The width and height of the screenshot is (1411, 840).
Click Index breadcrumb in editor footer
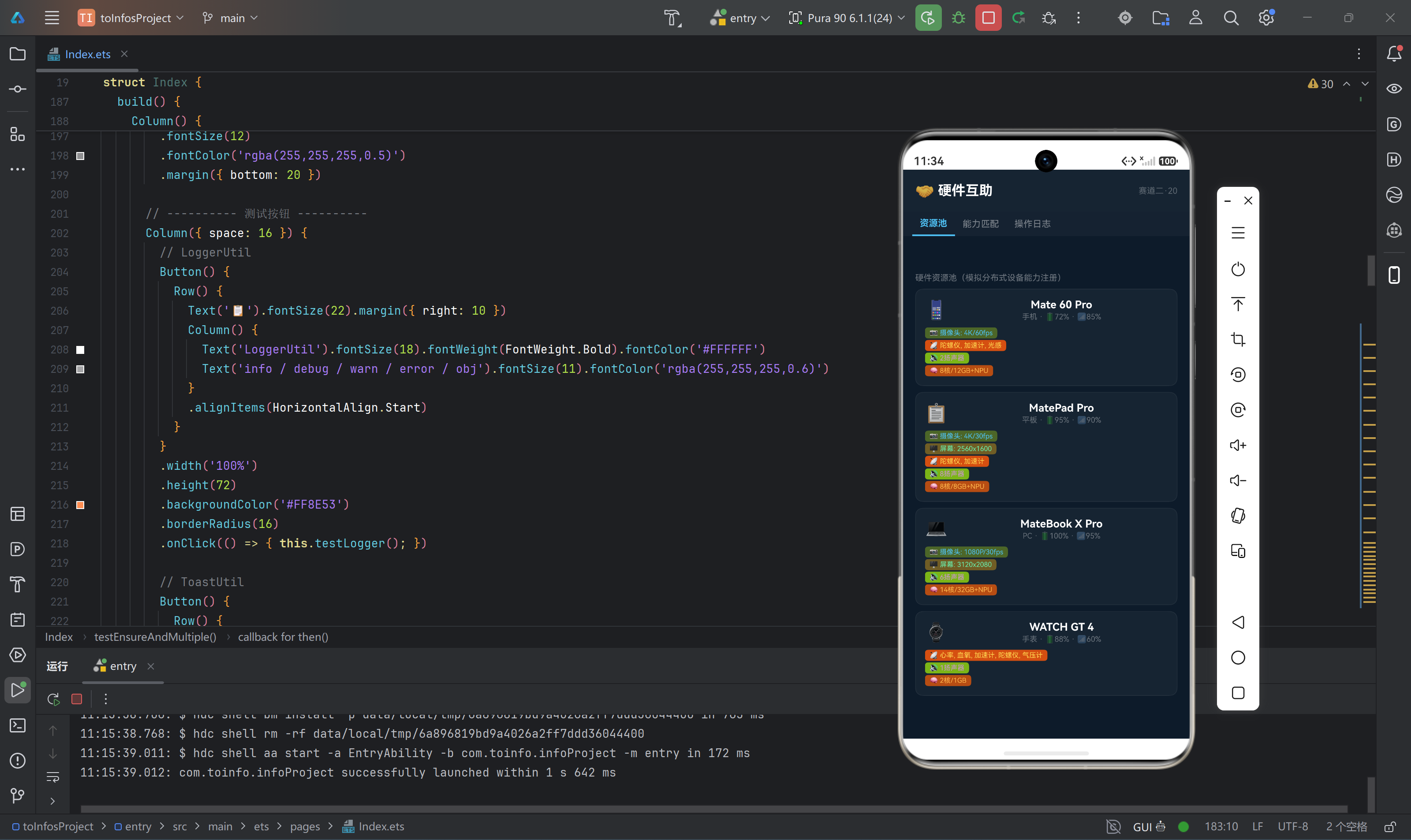pos(59,637)
